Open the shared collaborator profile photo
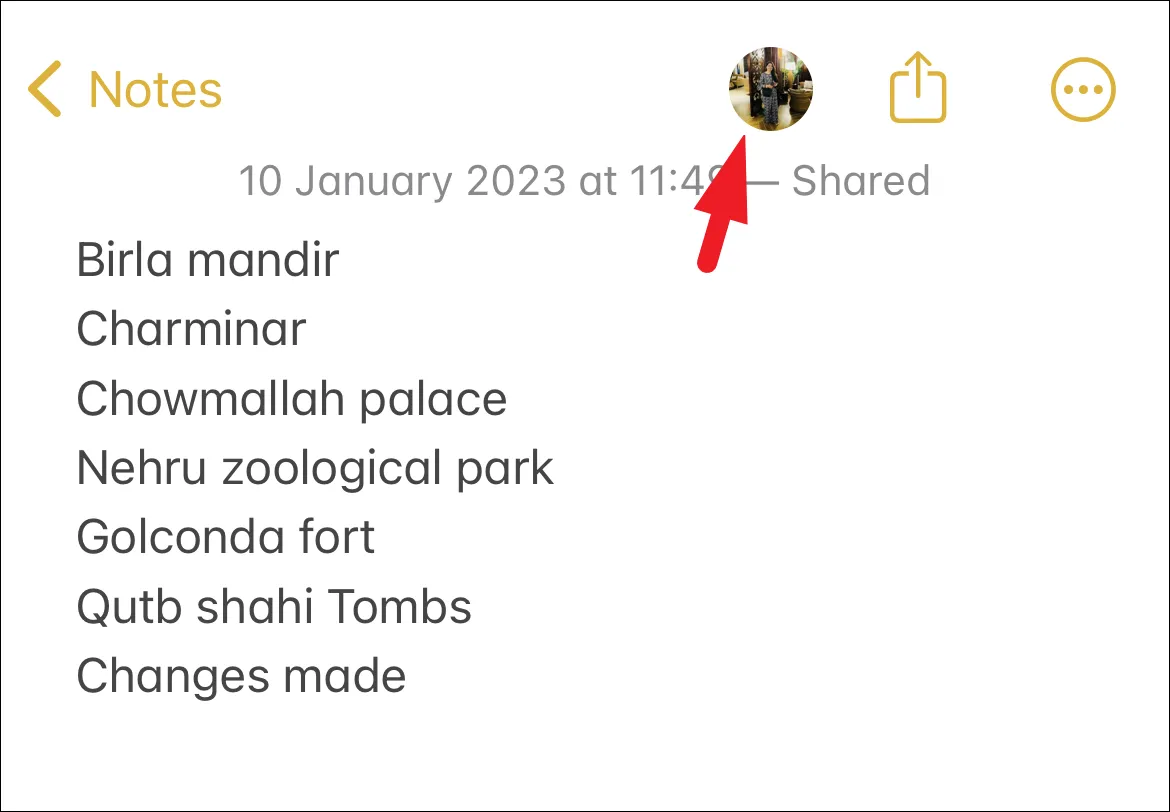1170x812 pixels. pyautogui.click(x=770, y=89)
